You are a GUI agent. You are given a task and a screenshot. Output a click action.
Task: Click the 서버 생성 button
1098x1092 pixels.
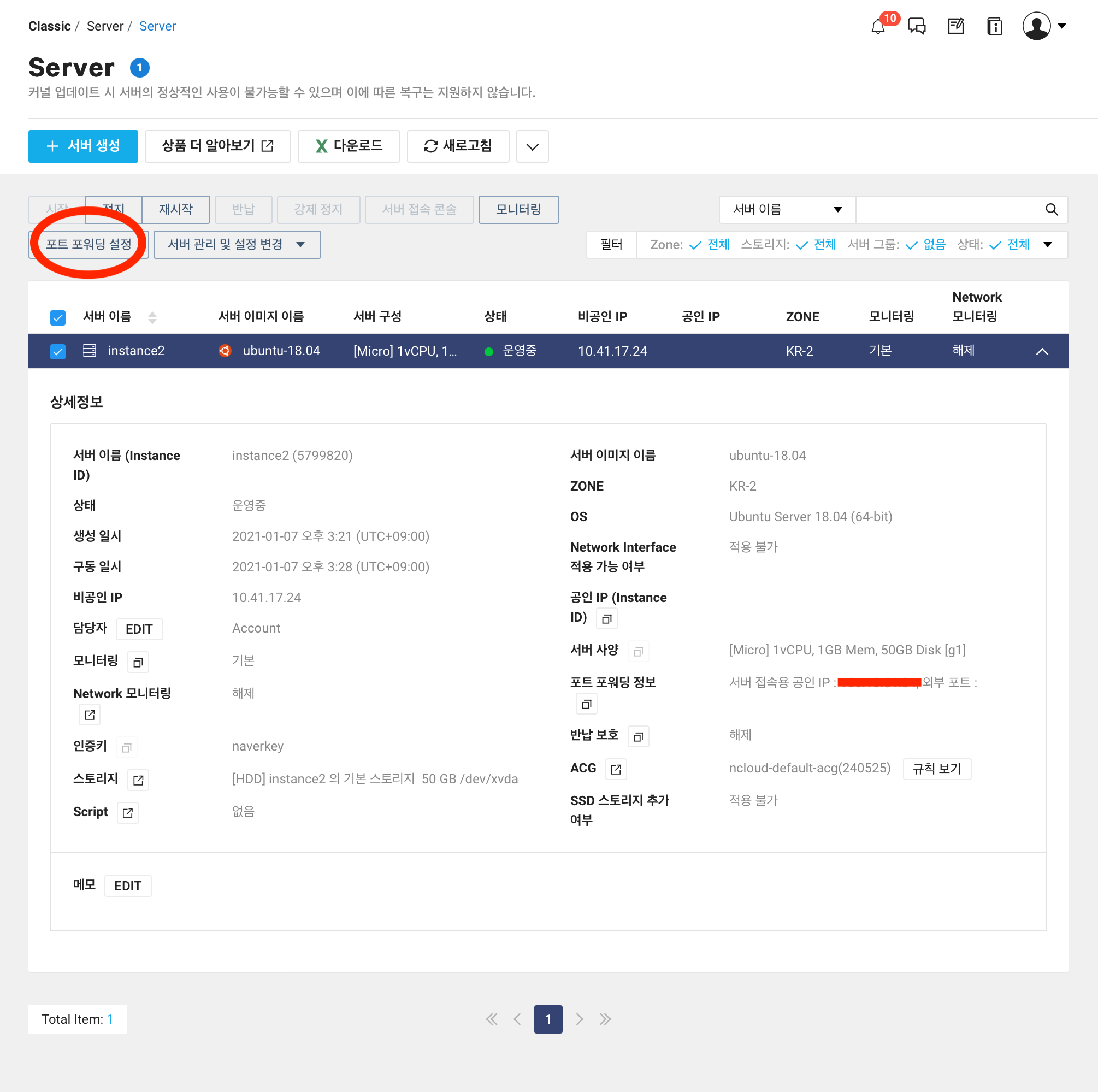(x=83, y=146)
